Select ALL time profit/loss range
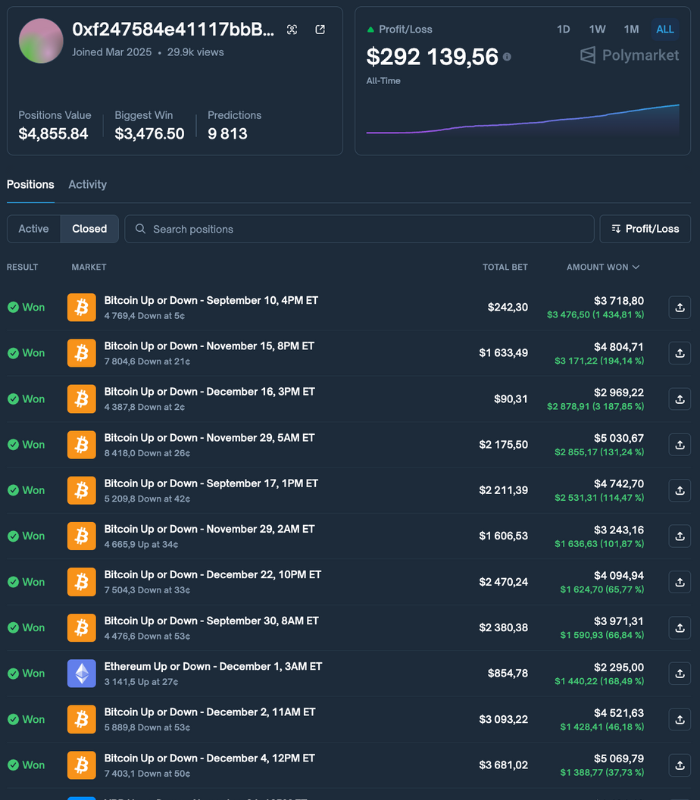This screenshot has width=700, height=800. pyautogui.click(x=665, y=29)
